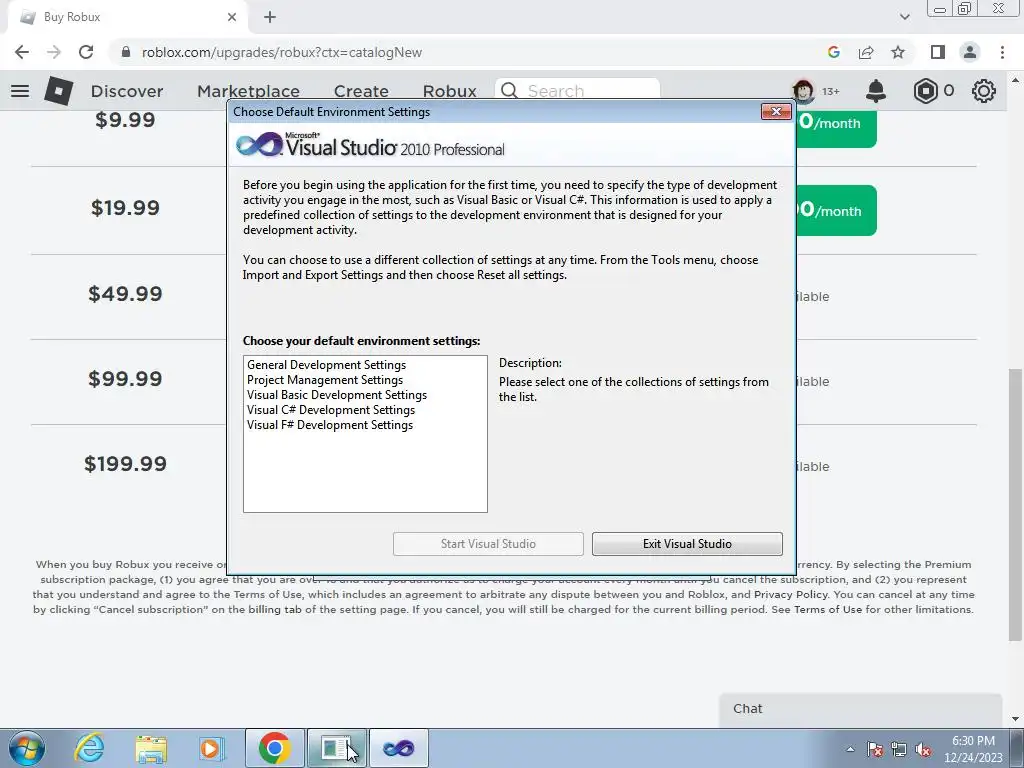1024x768 pixels.
Task: Click the Google icon in address bar
Action: [833, 52]
